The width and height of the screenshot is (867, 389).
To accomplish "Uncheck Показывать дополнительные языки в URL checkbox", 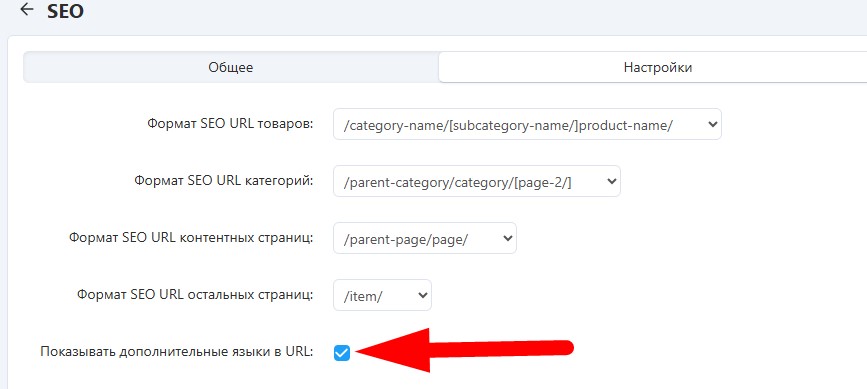I will [x=342, y=353].
